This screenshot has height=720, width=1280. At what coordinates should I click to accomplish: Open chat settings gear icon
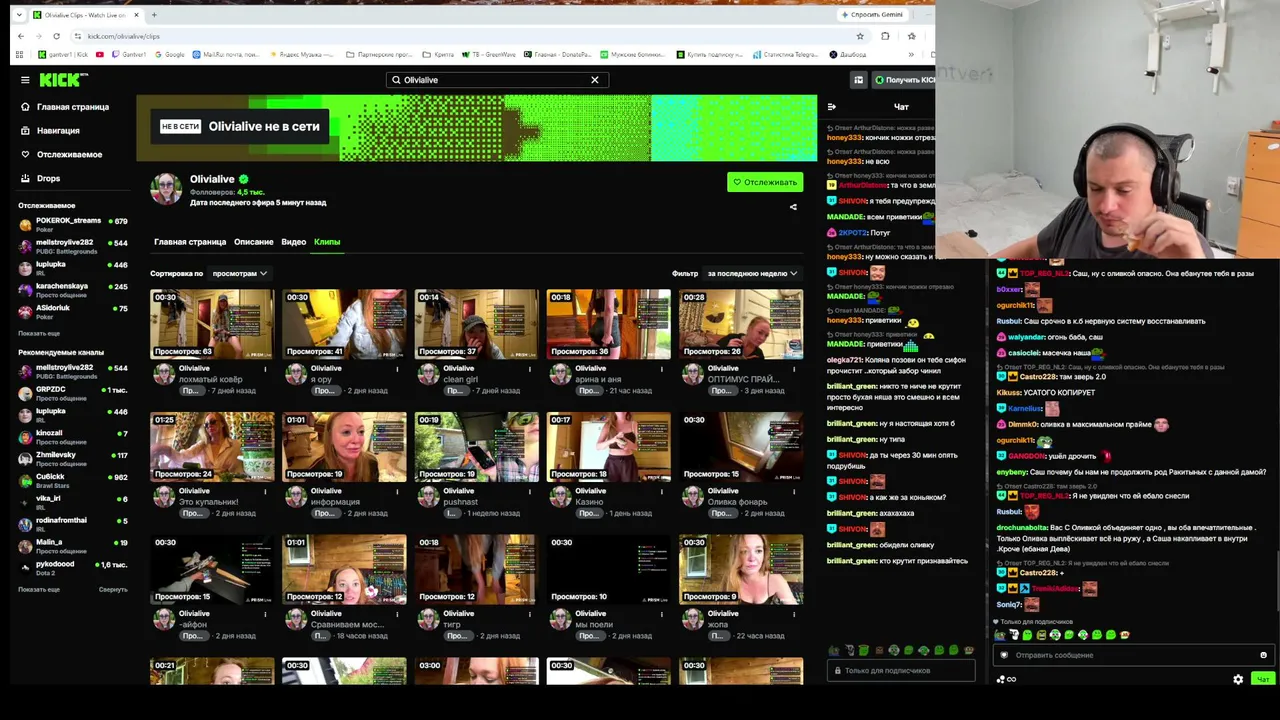coord(1238,679)
